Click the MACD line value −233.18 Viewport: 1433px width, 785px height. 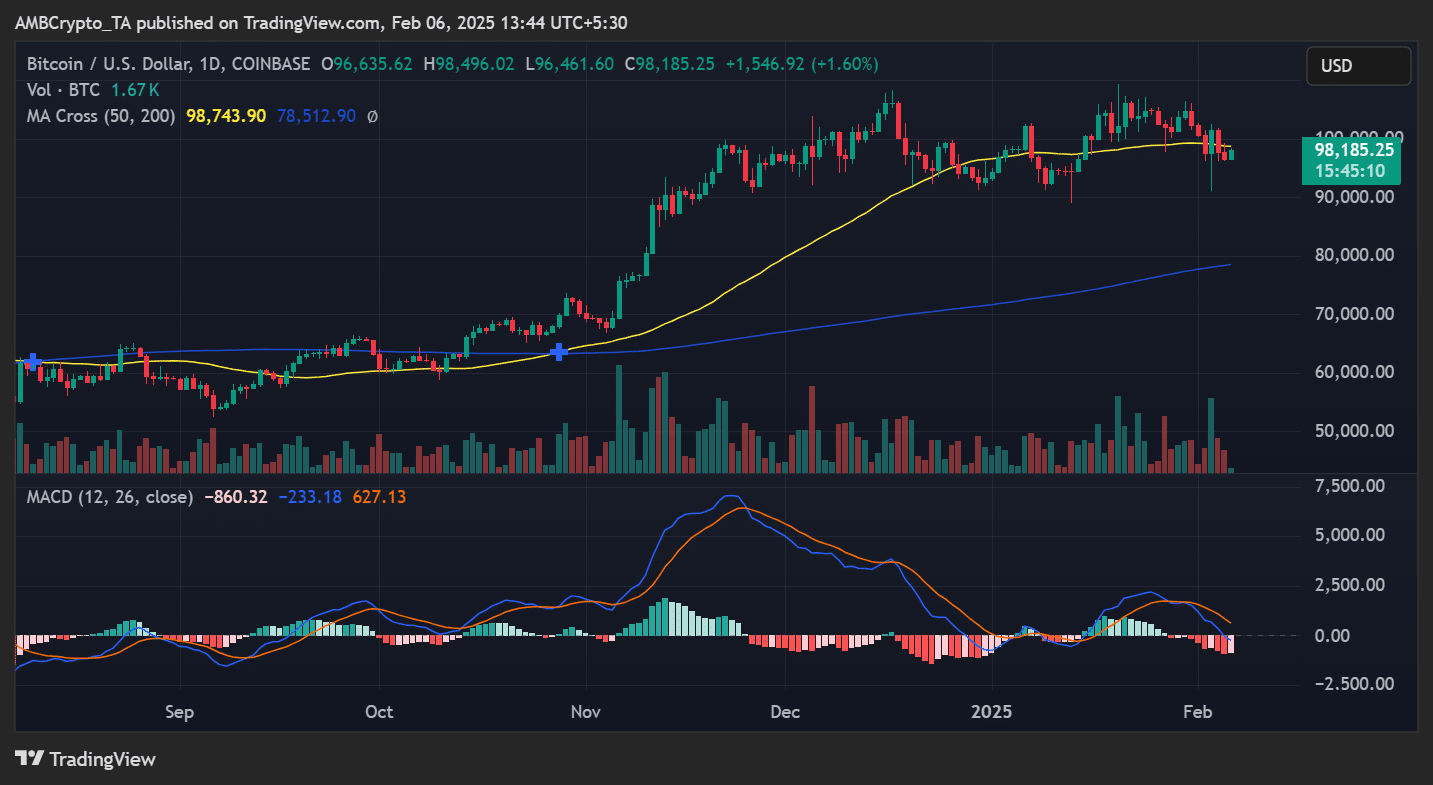[309, 496]
